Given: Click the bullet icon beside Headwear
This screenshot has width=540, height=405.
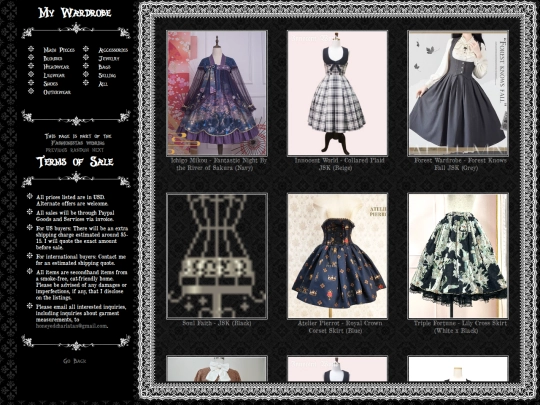Looking at the screenshot, I should tap(31, 65).
